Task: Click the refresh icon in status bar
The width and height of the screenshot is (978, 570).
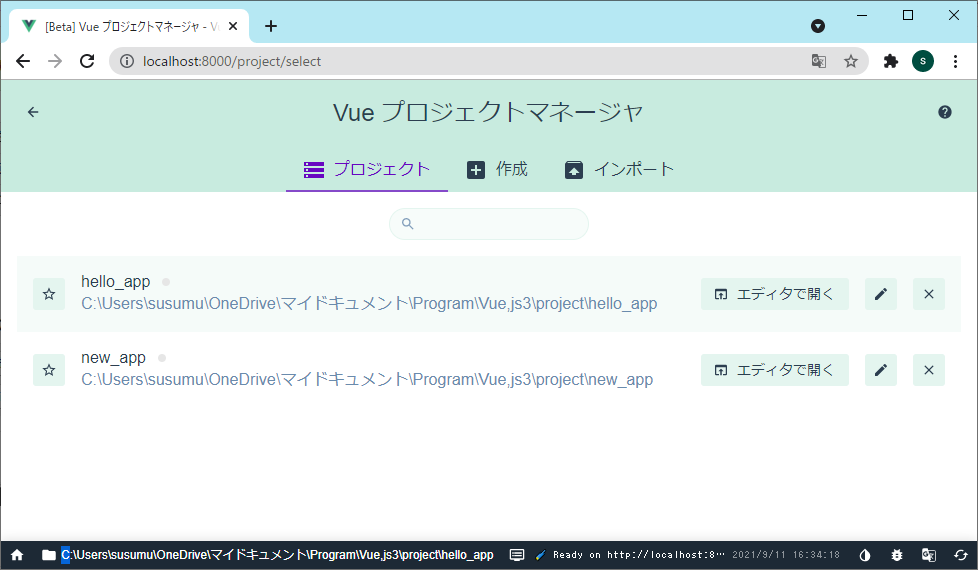Action: (961, 555)
